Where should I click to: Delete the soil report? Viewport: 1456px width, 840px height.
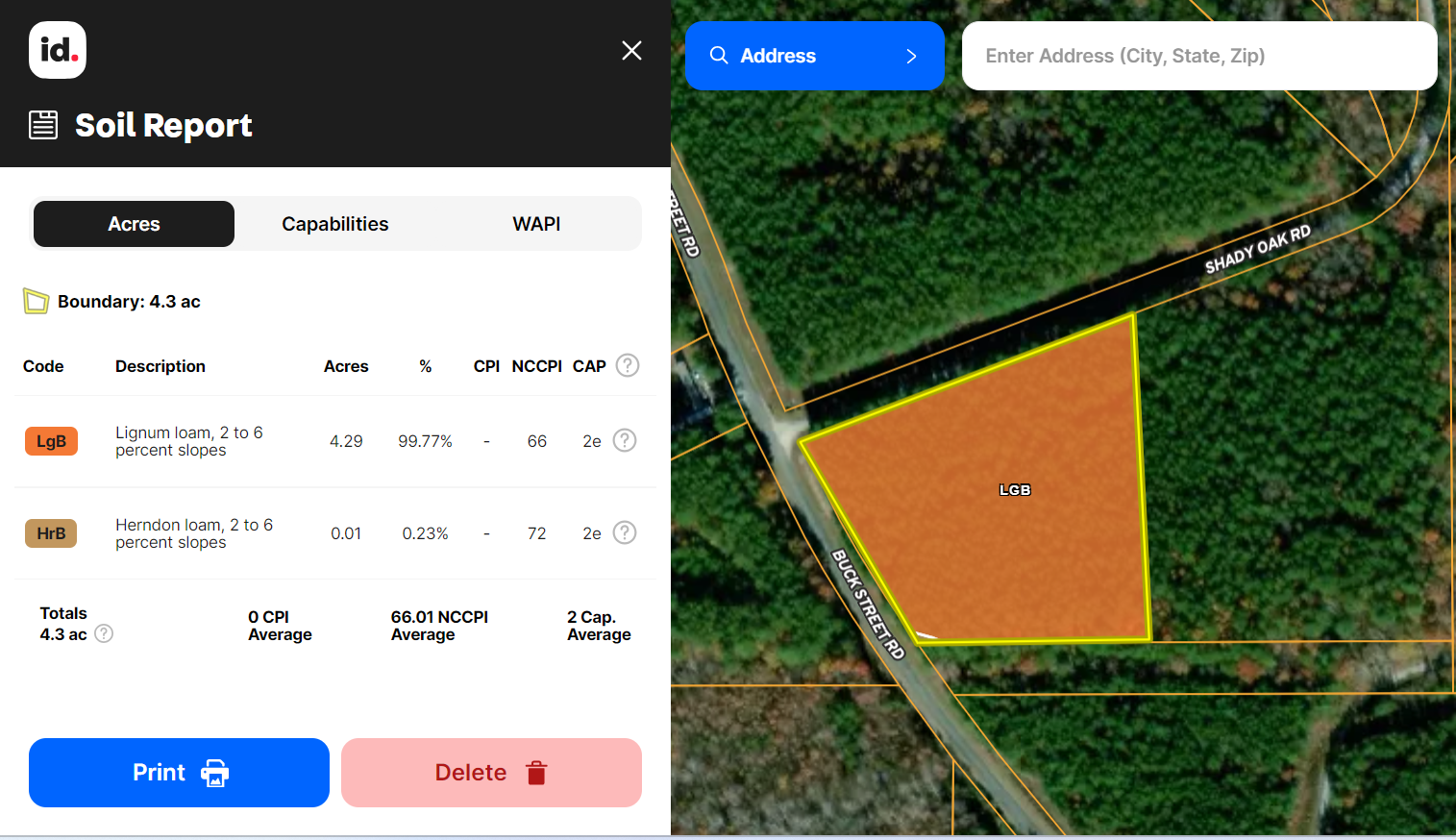(491, 773)
